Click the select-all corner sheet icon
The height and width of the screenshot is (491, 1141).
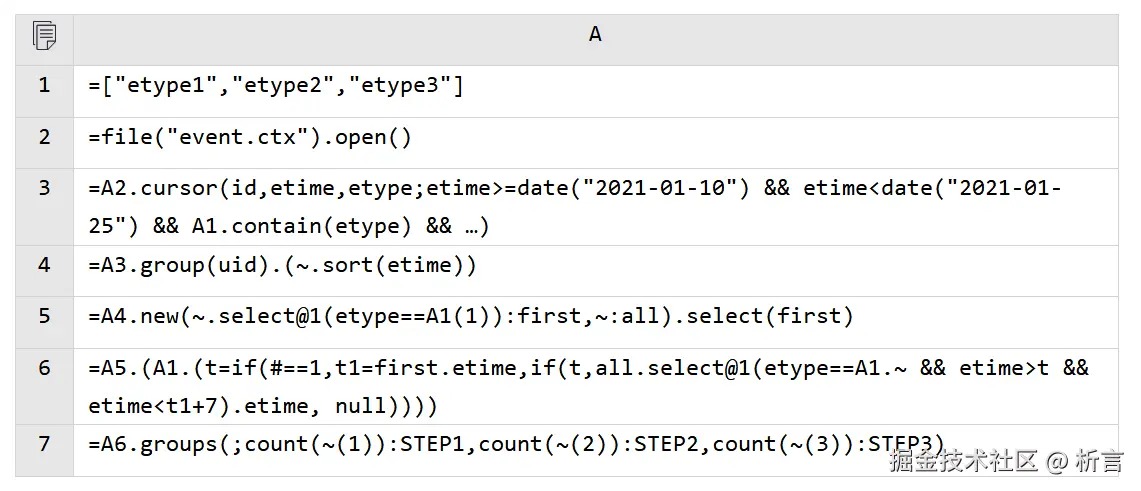(44, 37)
